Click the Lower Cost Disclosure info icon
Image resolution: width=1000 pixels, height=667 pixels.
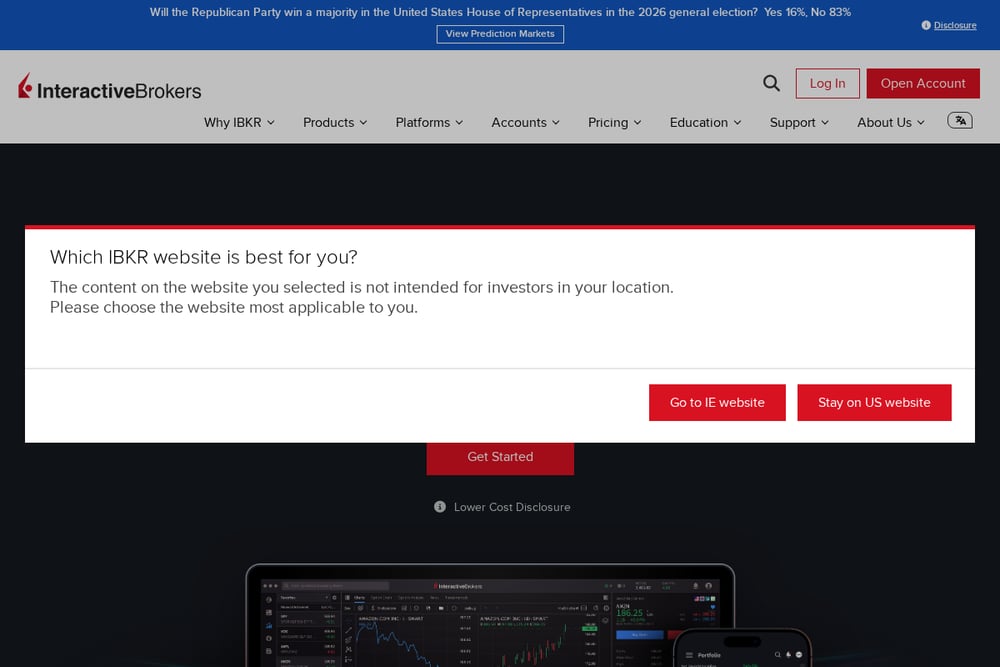pos(440,507)
